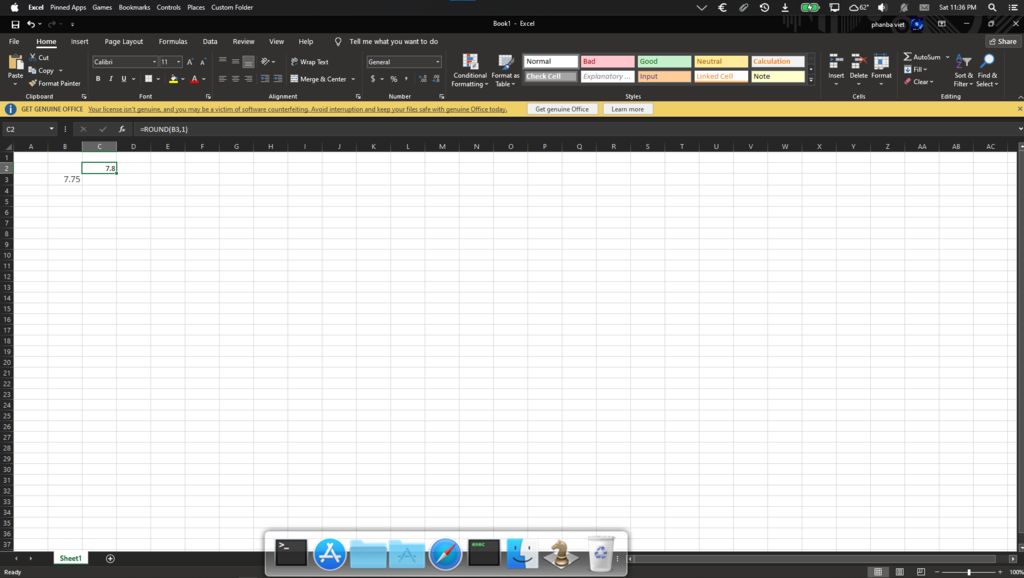
Task: Expand the Merge & Center dropdown arrow
Action: (353, 79)
